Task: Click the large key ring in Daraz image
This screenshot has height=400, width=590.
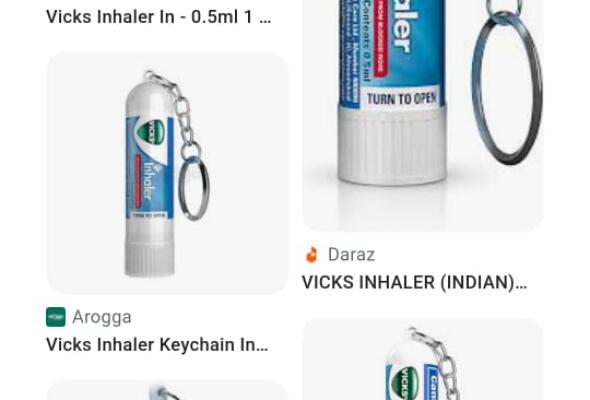Action: [507, 88]
